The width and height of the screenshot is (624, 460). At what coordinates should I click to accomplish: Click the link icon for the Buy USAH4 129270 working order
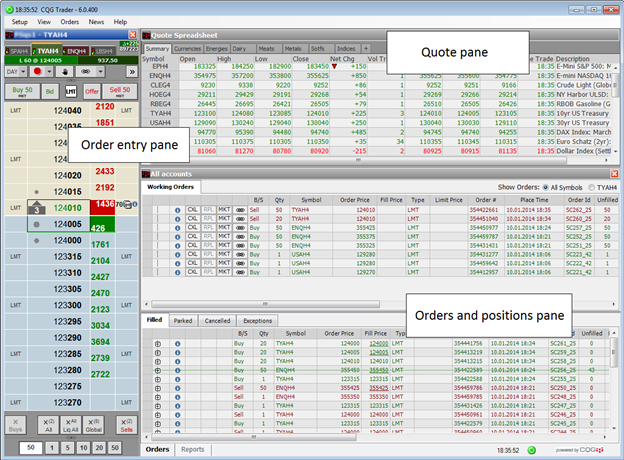point(240,273)
